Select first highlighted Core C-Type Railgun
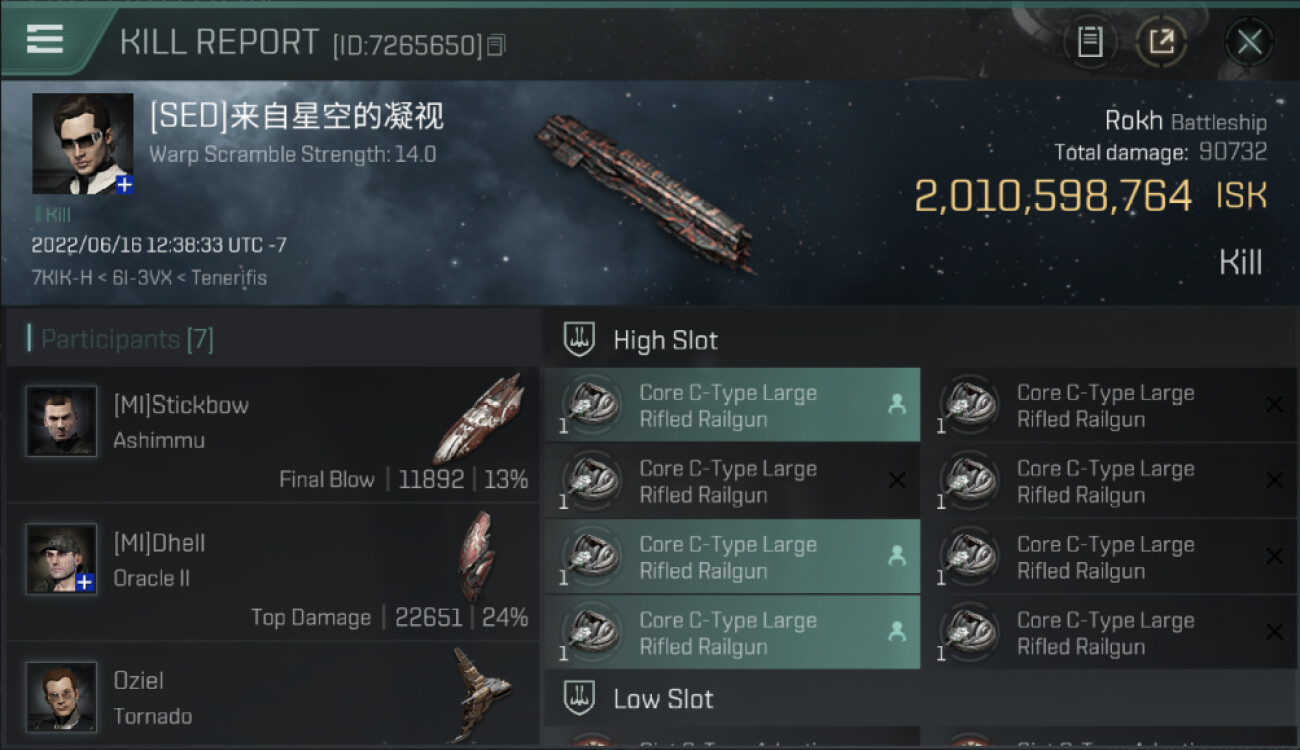The image size is (1300, 750). tap(732, 405)
